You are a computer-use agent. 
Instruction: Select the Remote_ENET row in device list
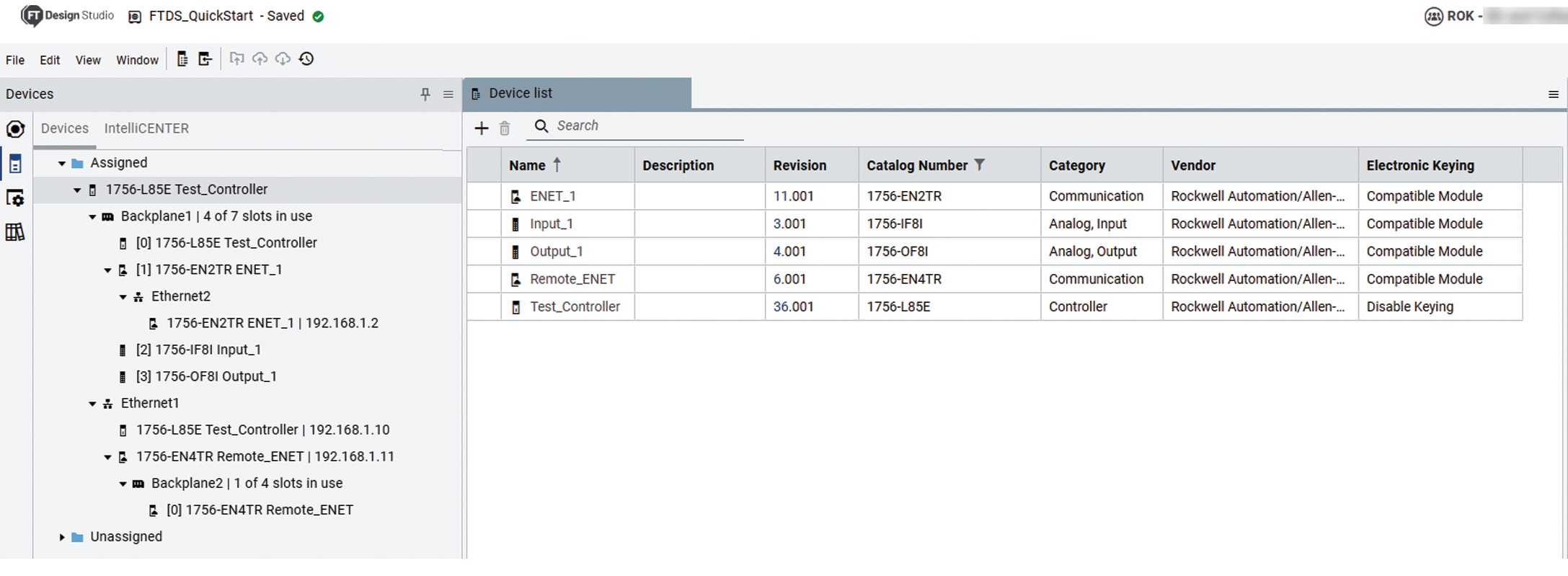[x=995, y=279]
